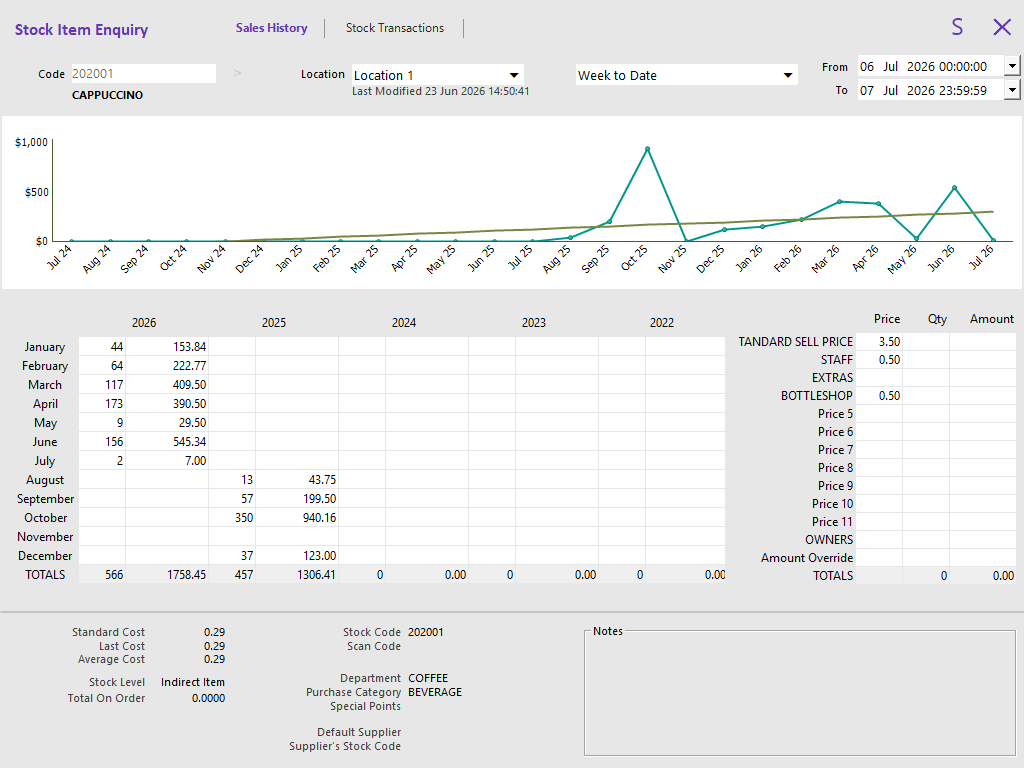Select the September 2025 amount 199.50
The width and height of the screenshot is (1024, 768).
pyautogui.click(x=297, y=499)
